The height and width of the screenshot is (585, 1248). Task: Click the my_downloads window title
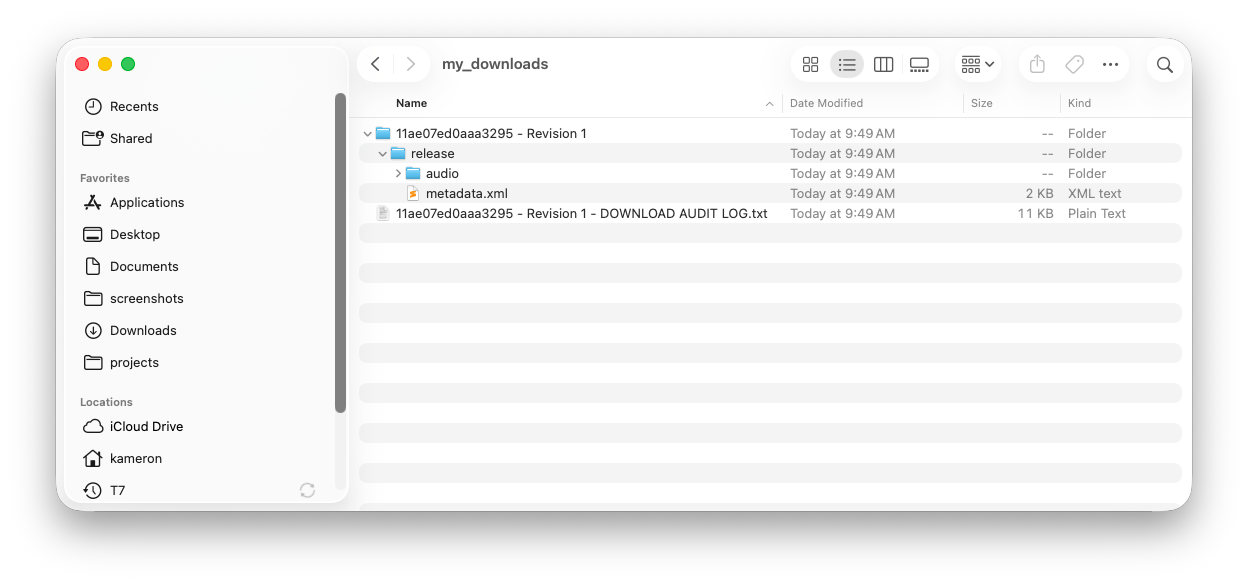[x=495, y=64]
